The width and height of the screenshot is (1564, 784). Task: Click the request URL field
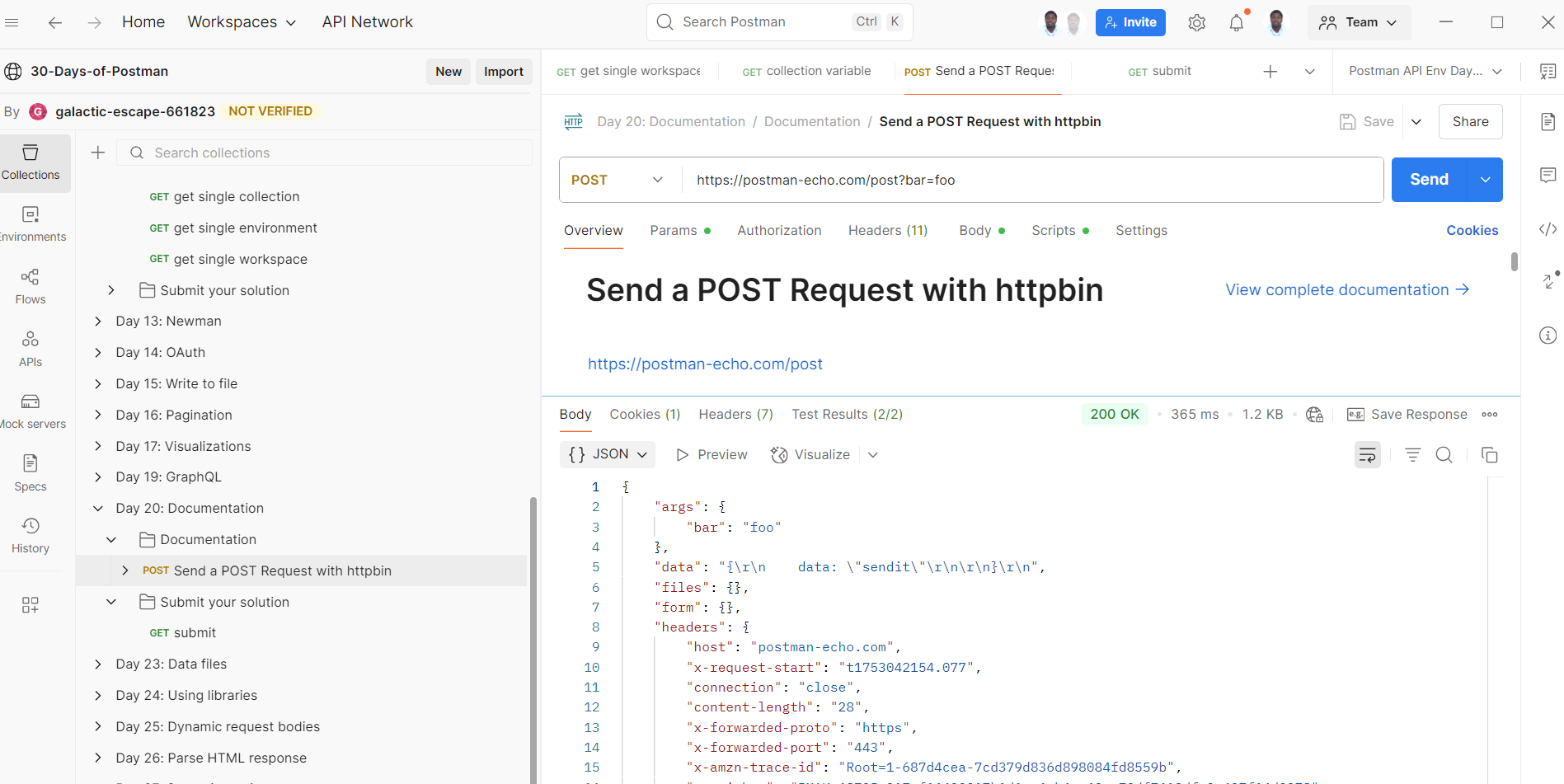point(1032,180)
